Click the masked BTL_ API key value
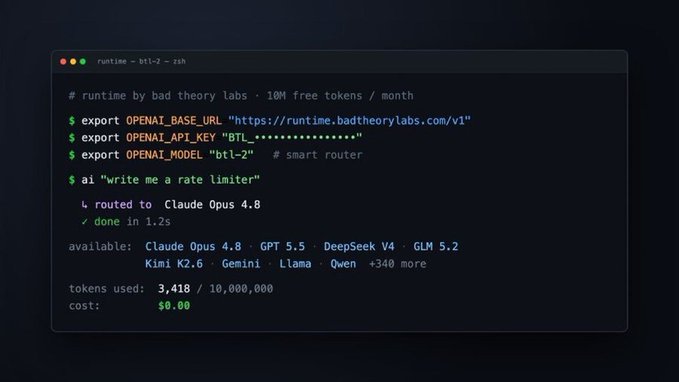This screenshot has height=382, width=679. pos(292,138)
